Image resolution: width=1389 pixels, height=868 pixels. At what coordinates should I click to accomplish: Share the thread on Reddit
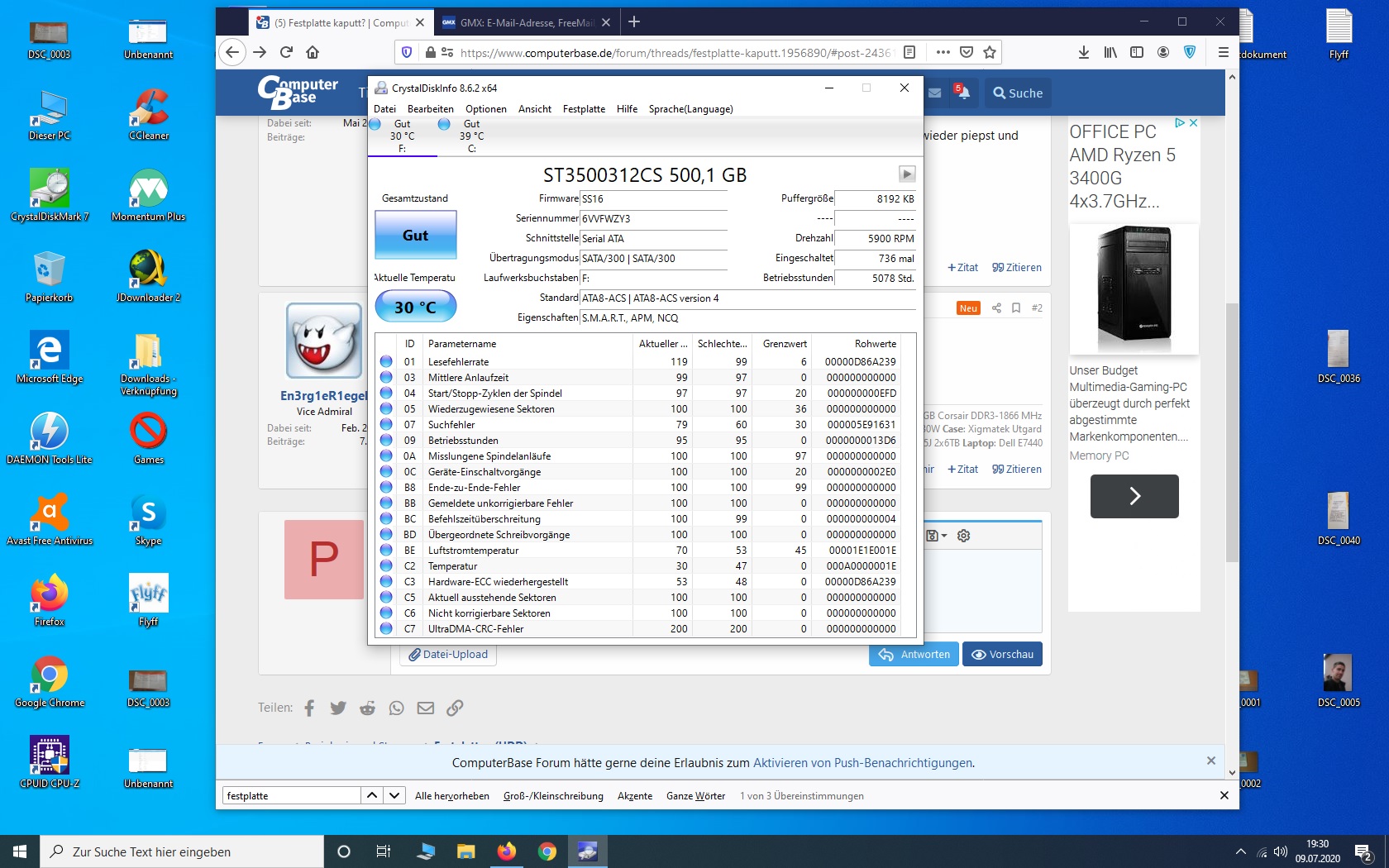[368, 708]
